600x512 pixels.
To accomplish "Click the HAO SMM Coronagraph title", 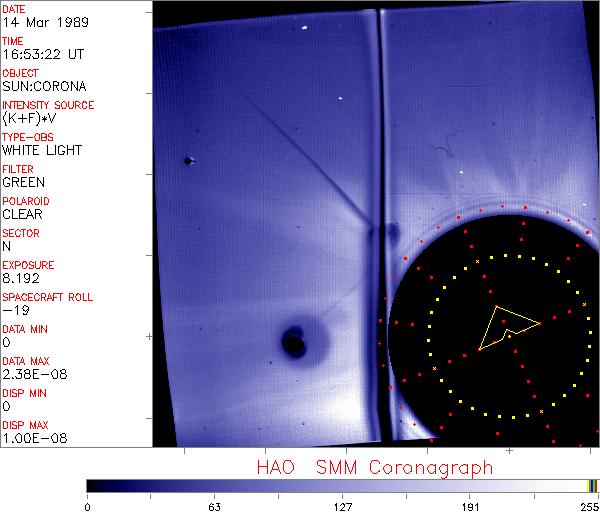I will pyautogui.click(x=375, y=467).
